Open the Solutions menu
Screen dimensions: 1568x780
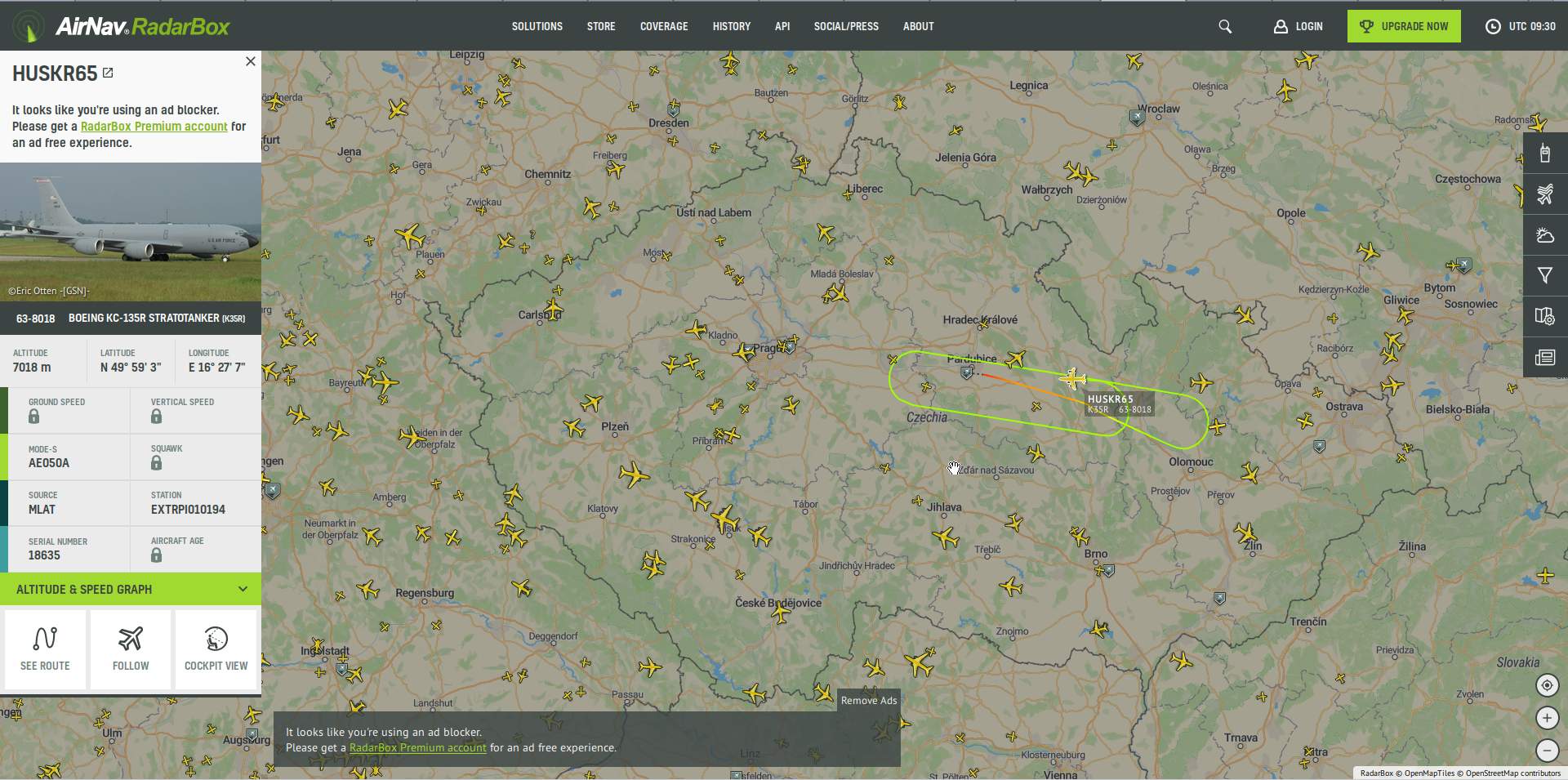coord(537,26)
